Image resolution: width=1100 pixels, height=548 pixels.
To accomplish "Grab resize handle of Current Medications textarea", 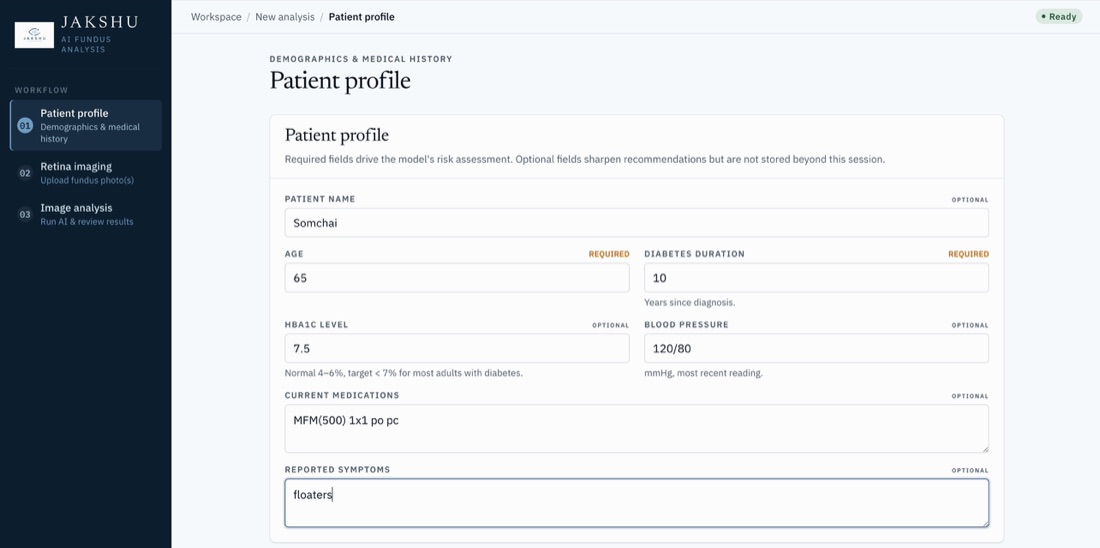I will (x=984, y=448).
